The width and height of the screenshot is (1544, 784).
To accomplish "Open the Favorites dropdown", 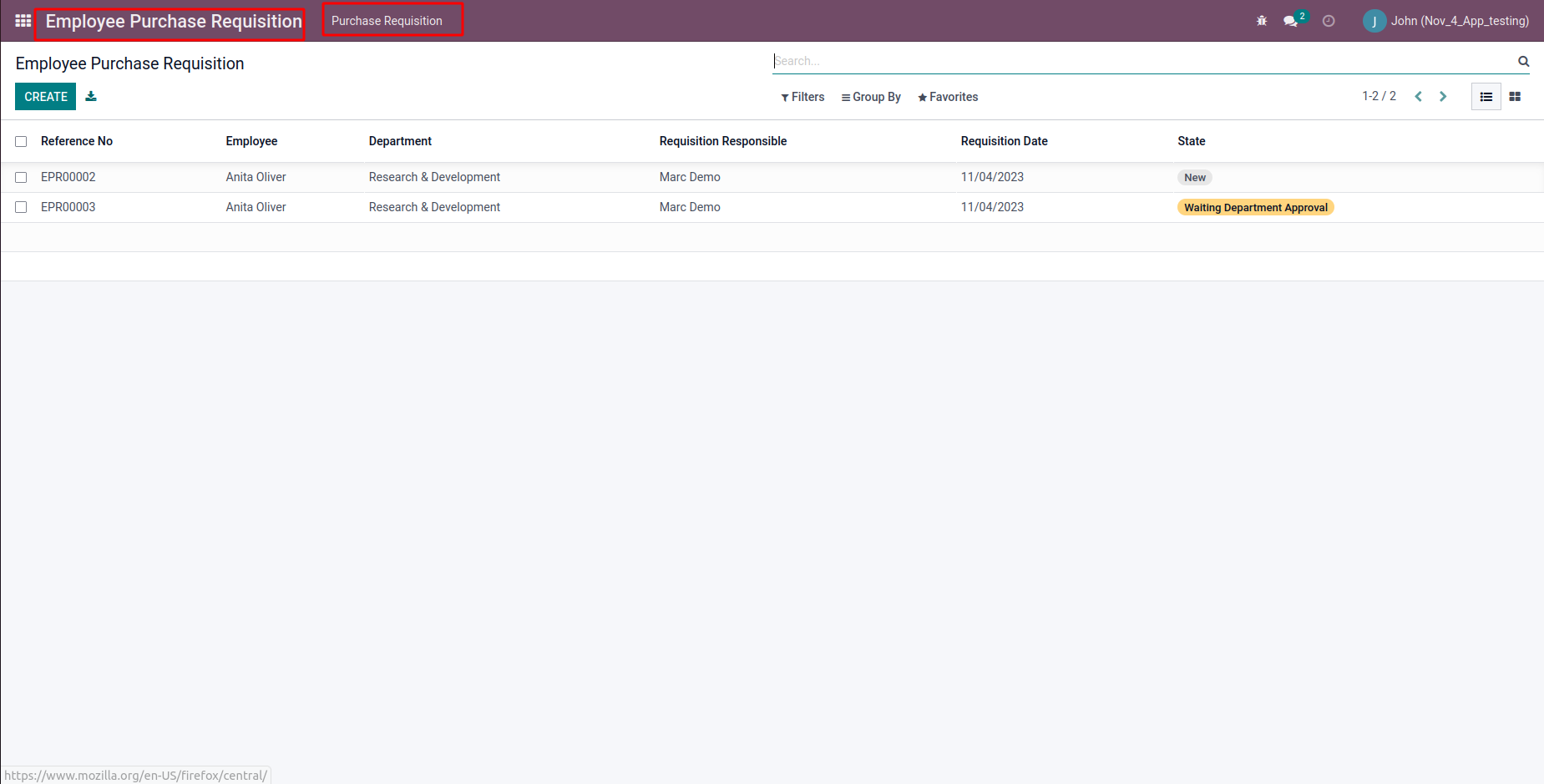I will coord(948,97).
